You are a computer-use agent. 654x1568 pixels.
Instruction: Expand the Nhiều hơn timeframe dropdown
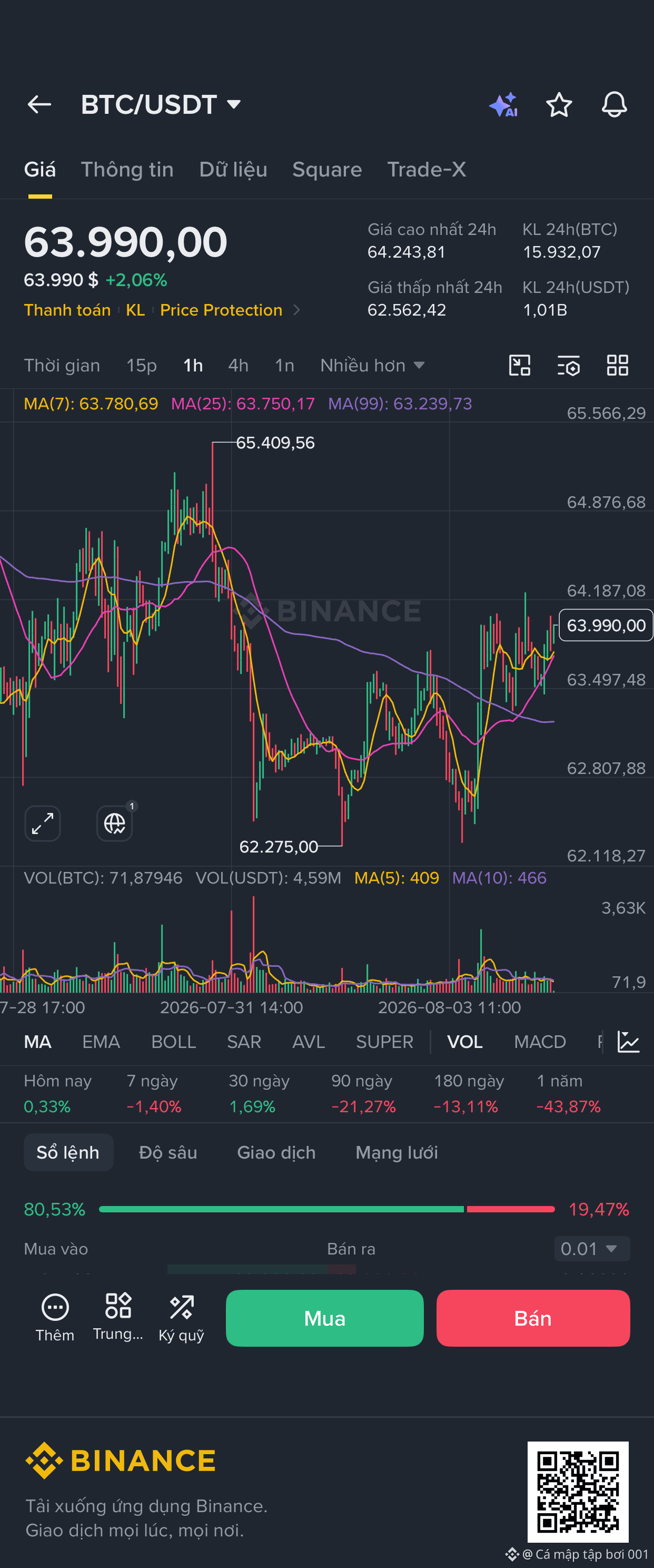[372, 365]
